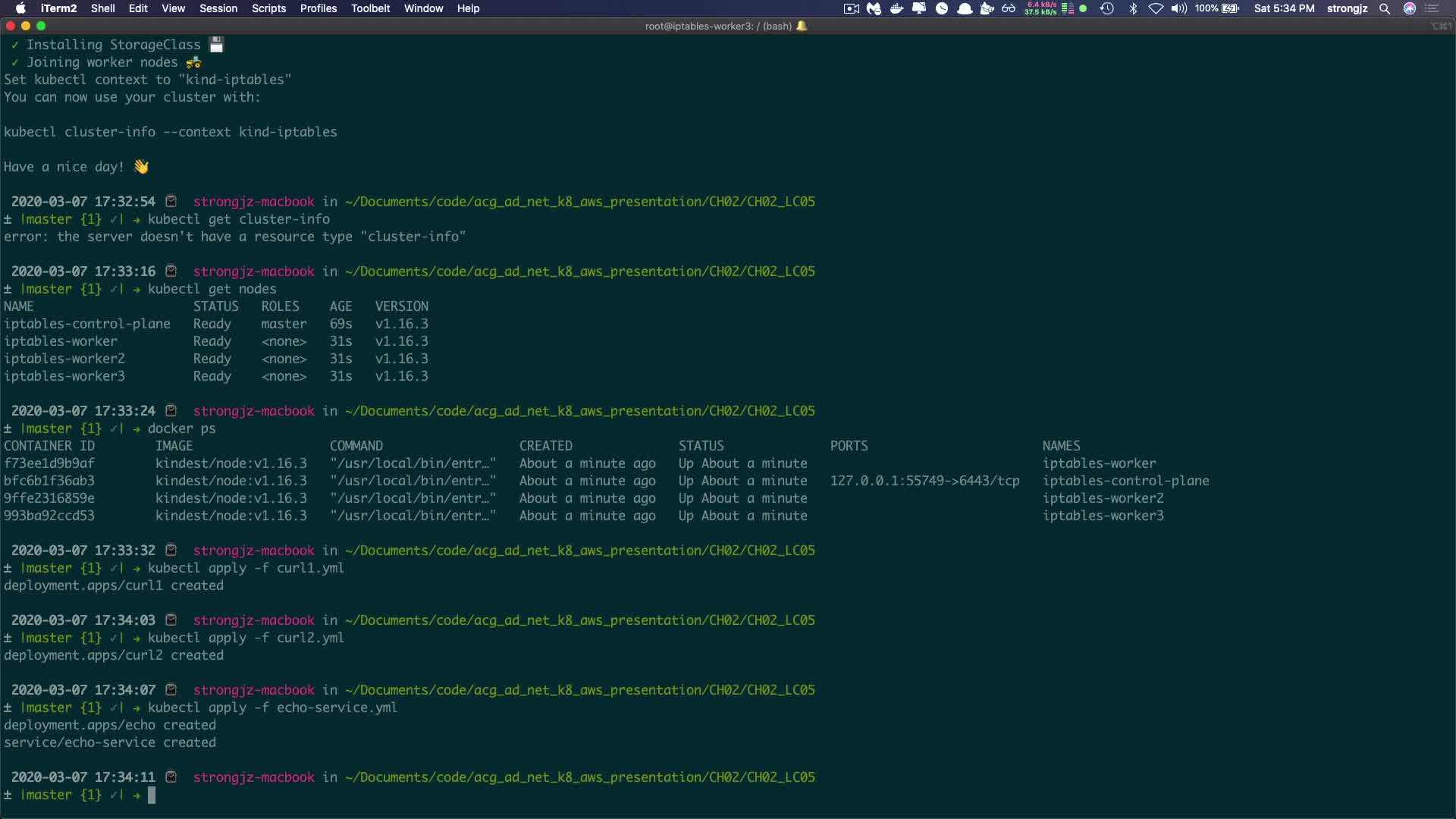This screenshot has height=819, width=1456.
Task: Click the screen recording camera icon
Action: (852, 8)
